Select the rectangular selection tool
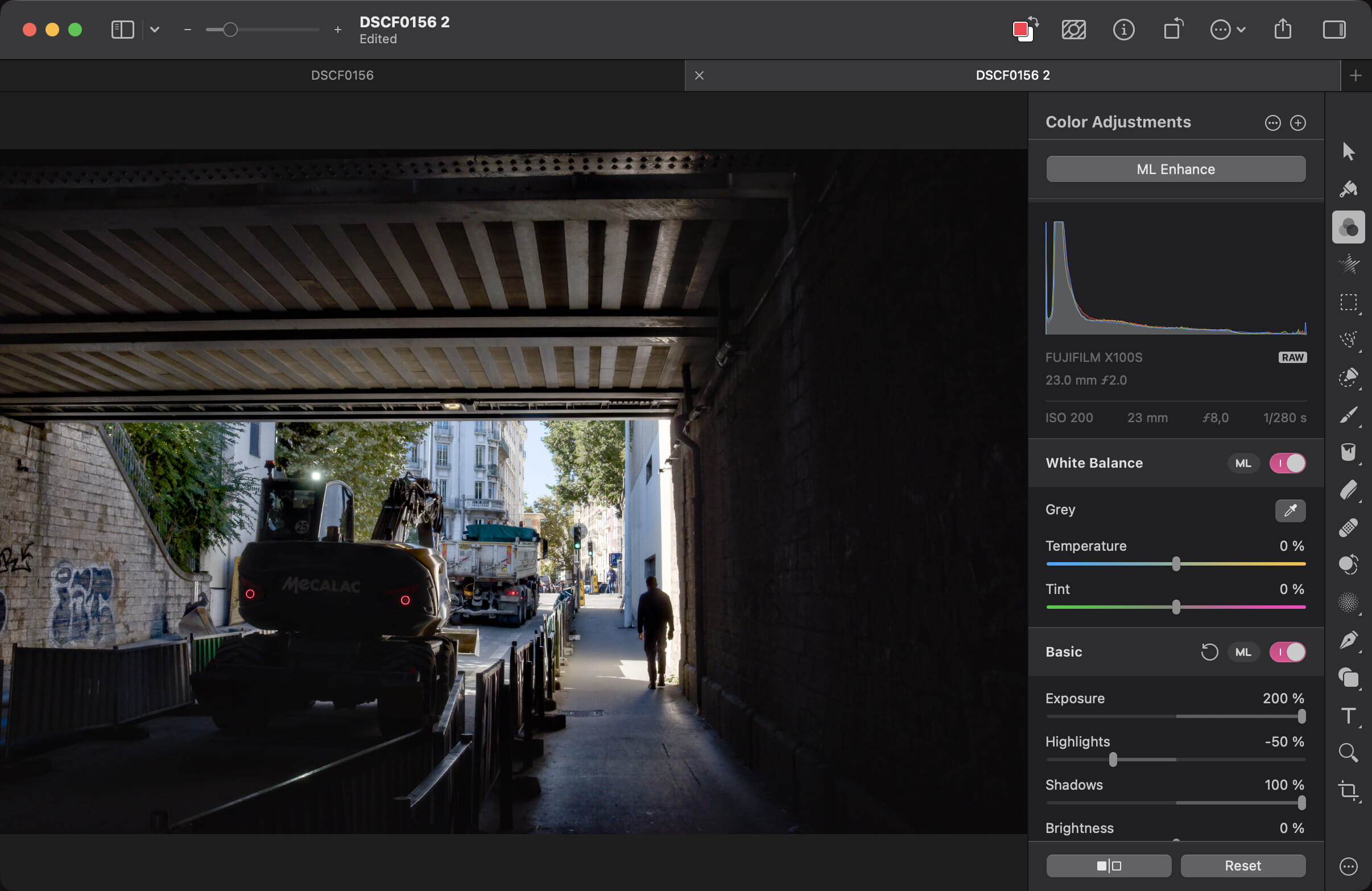 tap(1348, 302)
